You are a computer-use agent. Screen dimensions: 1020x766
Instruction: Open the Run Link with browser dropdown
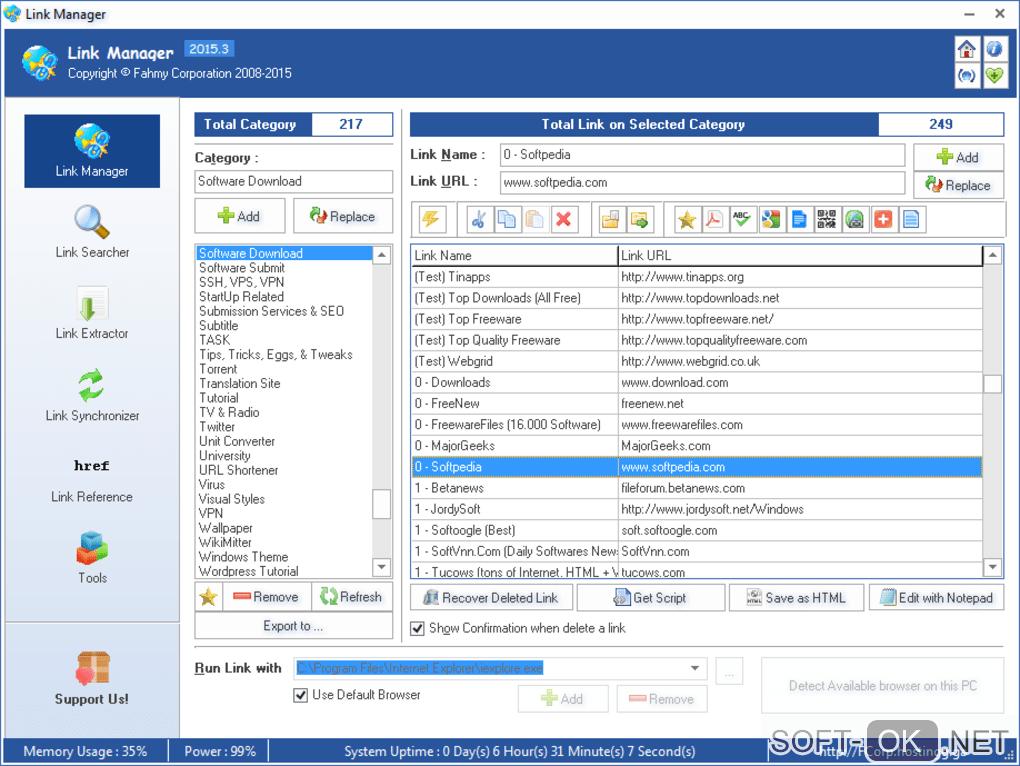(x=695, y=668)
